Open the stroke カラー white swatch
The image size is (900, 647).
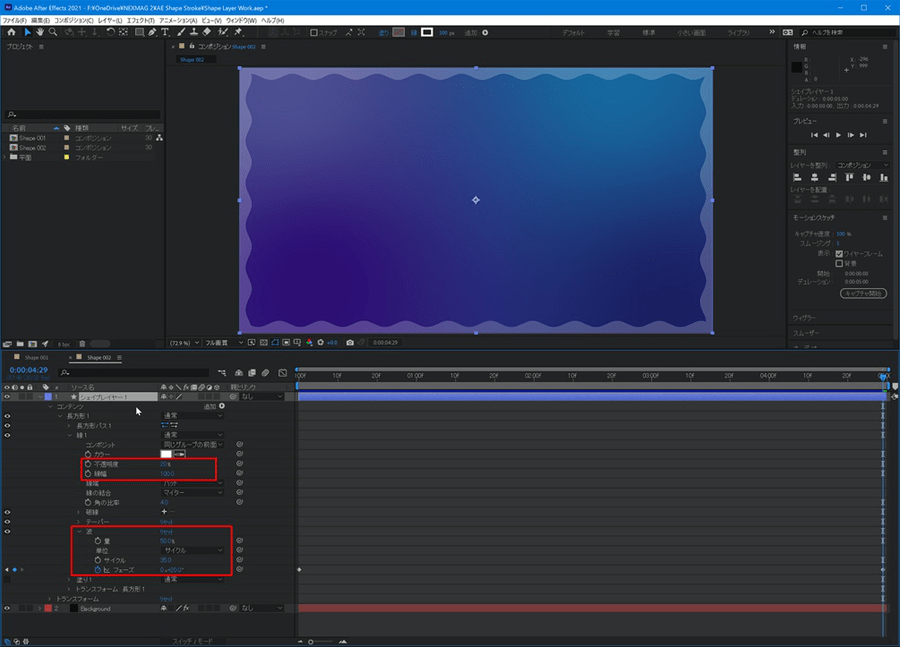pyautogui.click(x=166, y=455)
